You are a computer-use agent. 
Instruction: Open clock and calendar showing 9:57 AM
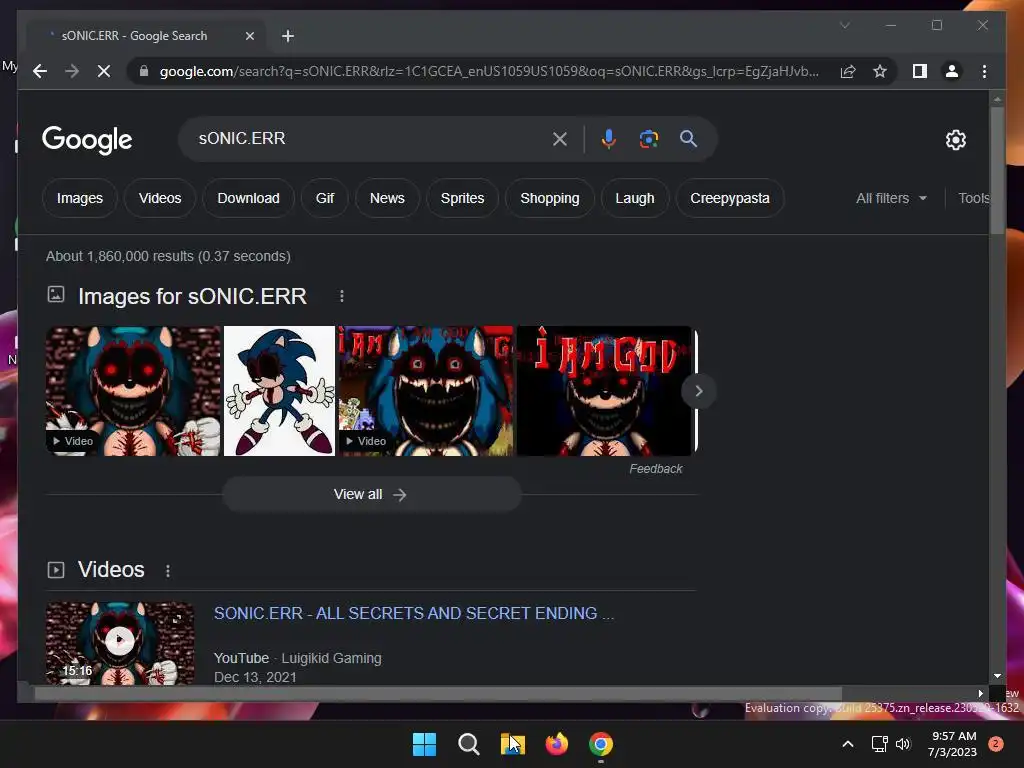point(952,744)
